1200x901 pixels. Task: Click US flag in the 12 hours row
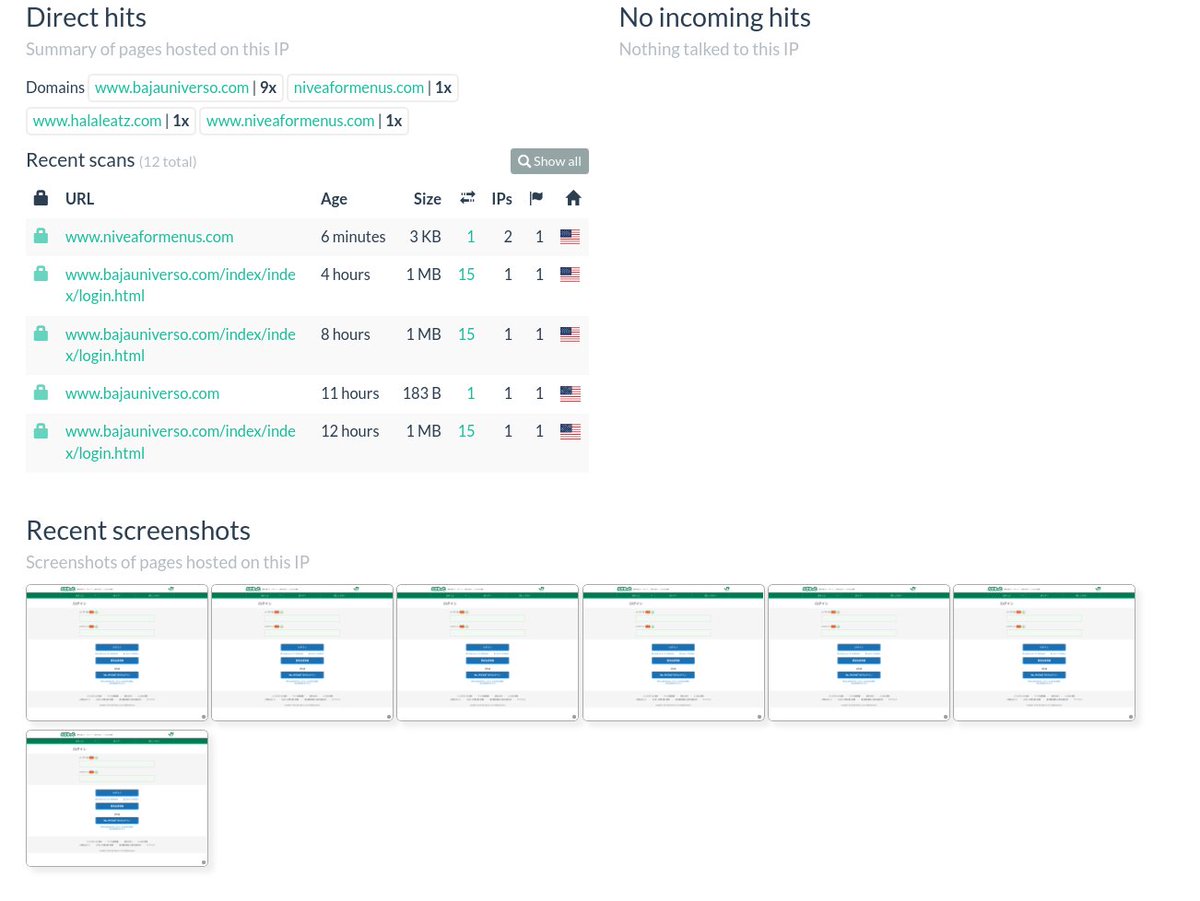[570, 432]
